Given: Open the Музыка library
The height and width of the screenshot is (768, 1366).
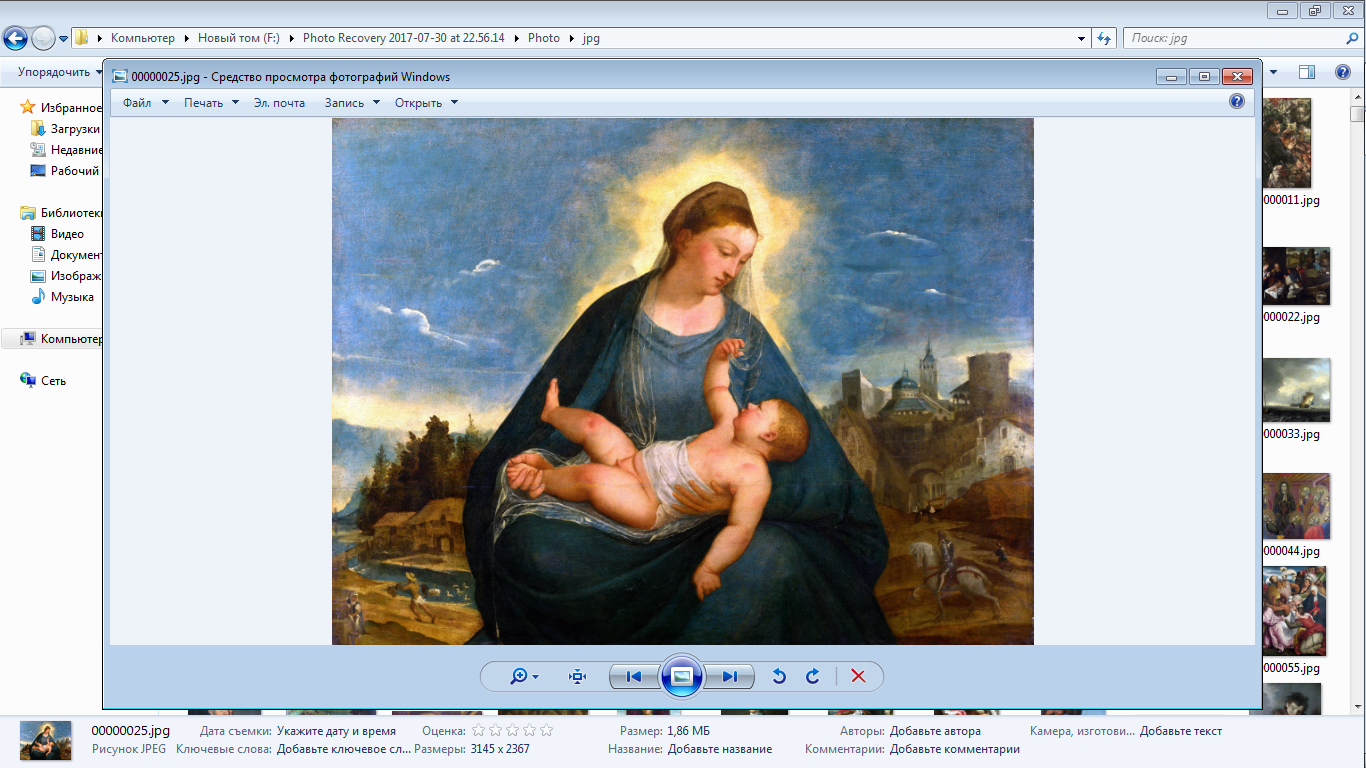Looking at the screenshot, I should tap(63, 297).
